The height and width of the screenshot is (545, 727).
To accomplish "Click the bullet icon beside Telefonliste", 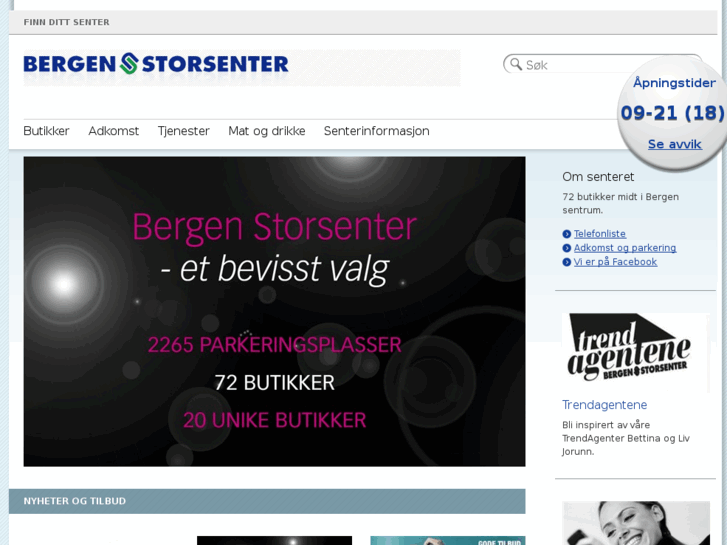I will tap(567, 234).
